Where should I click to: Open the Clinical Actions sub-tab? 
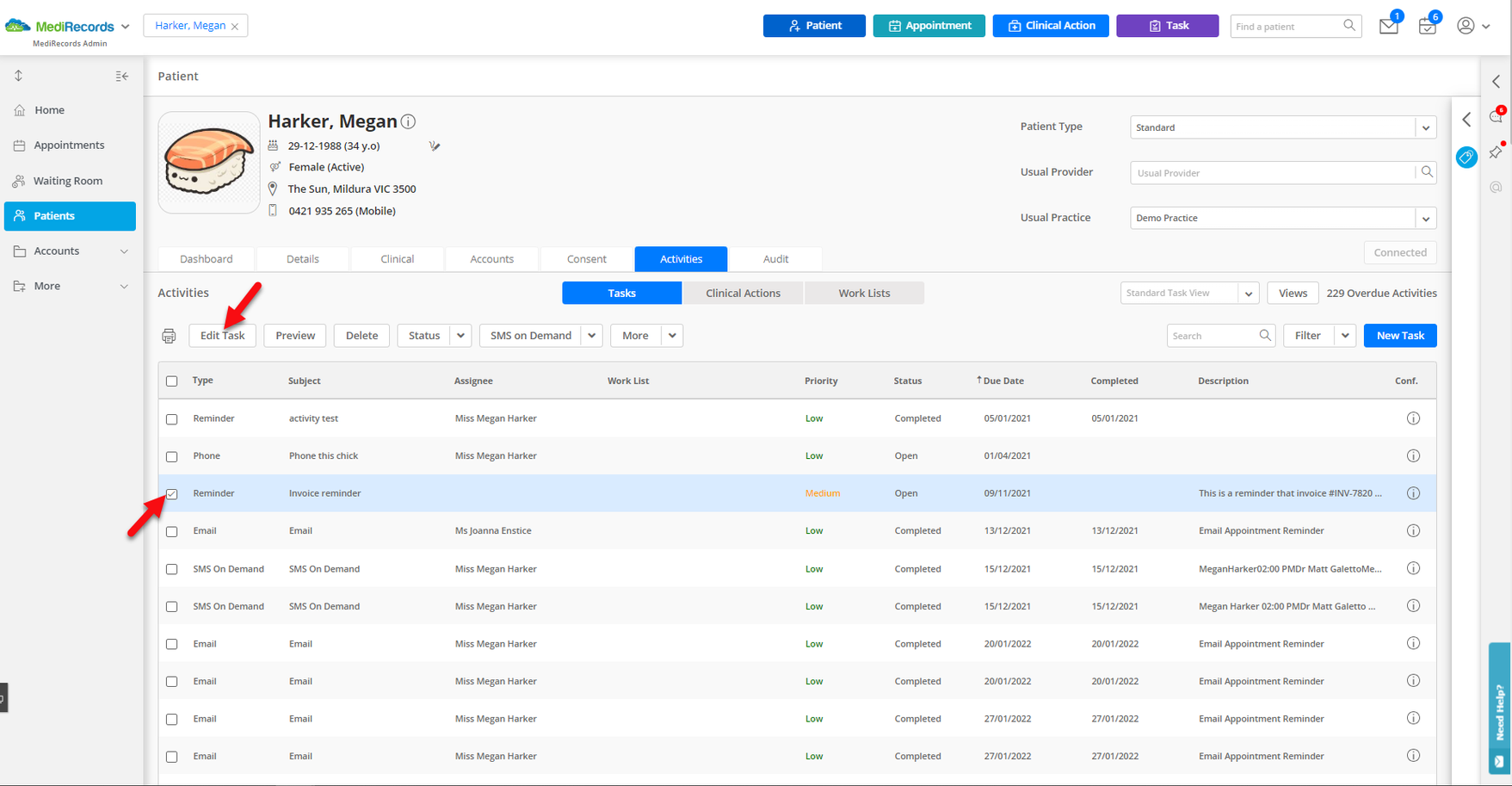[x=743, y=294]
